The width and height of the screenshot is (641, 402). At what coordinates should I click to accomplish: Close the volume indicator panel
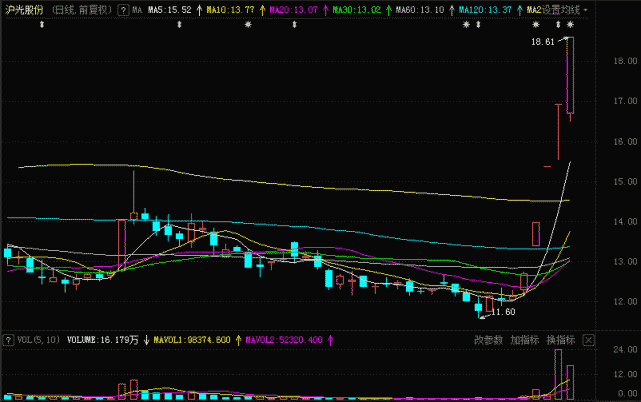point(588,340)
